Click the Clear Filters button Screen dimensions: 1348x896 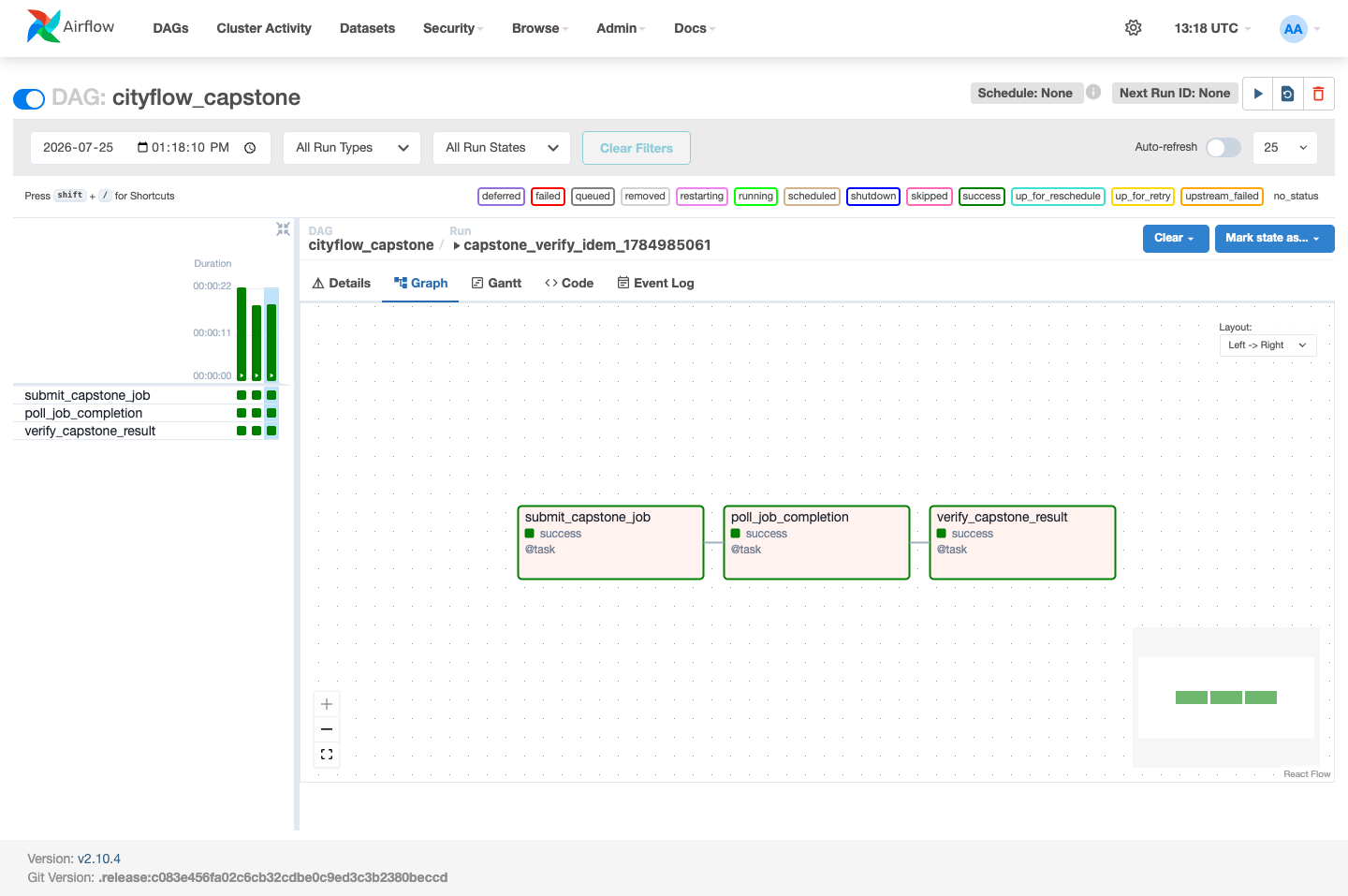(x=637, y=148)
